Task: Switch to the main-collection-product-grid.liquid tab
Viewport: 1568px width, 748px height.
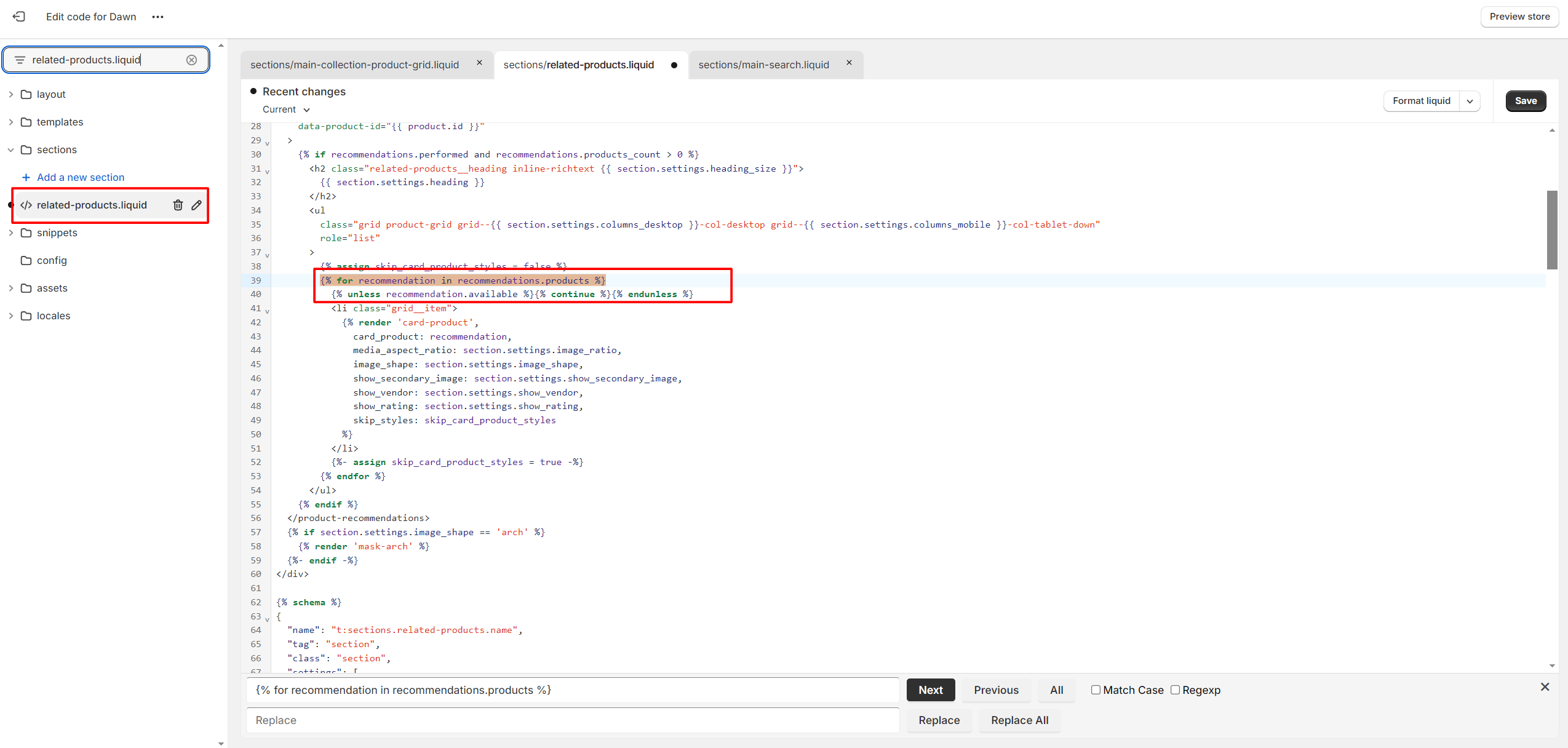Action: coord(354,65)
